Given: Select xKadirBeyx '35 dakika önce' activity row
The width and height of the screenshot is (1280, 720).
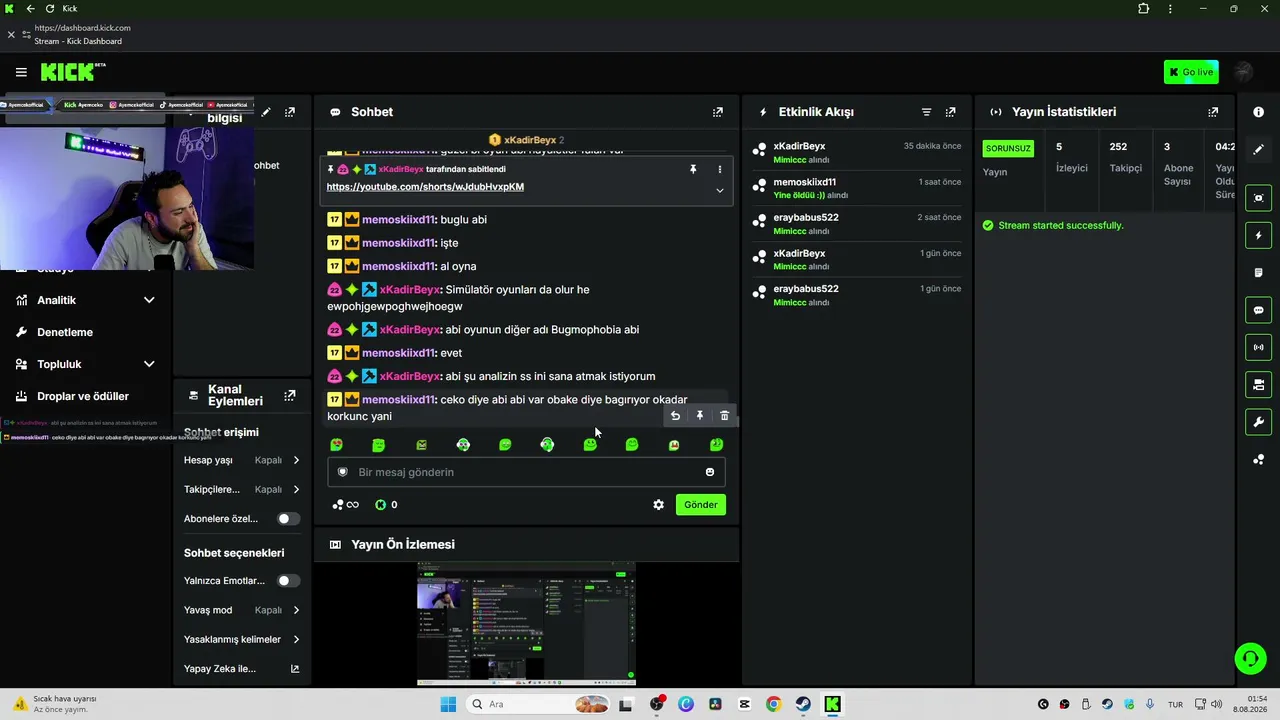Looking at the screenshot, I should (856, 152).
